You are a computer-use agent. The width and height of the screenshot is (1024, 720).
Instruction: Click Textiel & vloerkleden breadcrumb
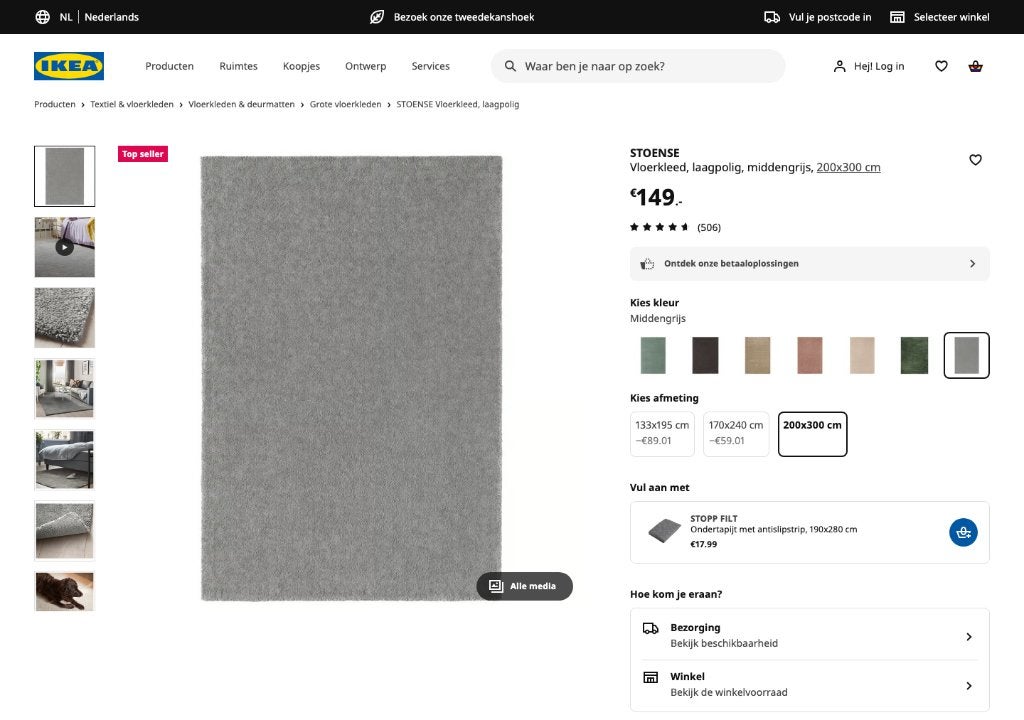tap(132, 104)
